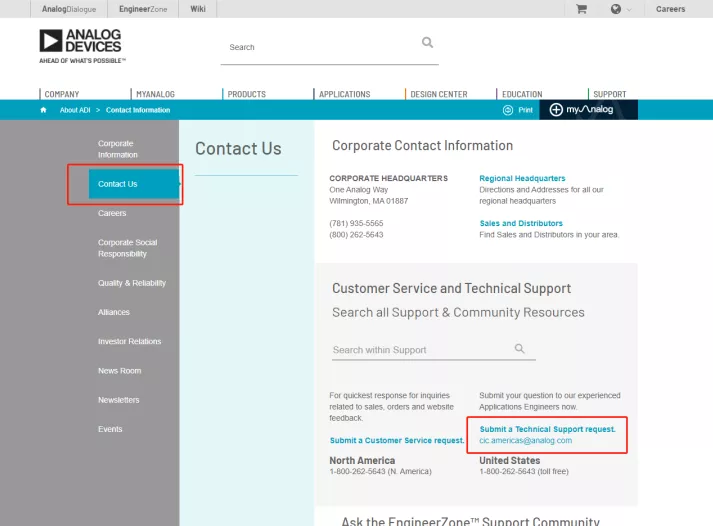The width and height of the screenshot is (713, 526).
Task: Click the home icon in breadcrumb
Action: (x=43, y=110)
